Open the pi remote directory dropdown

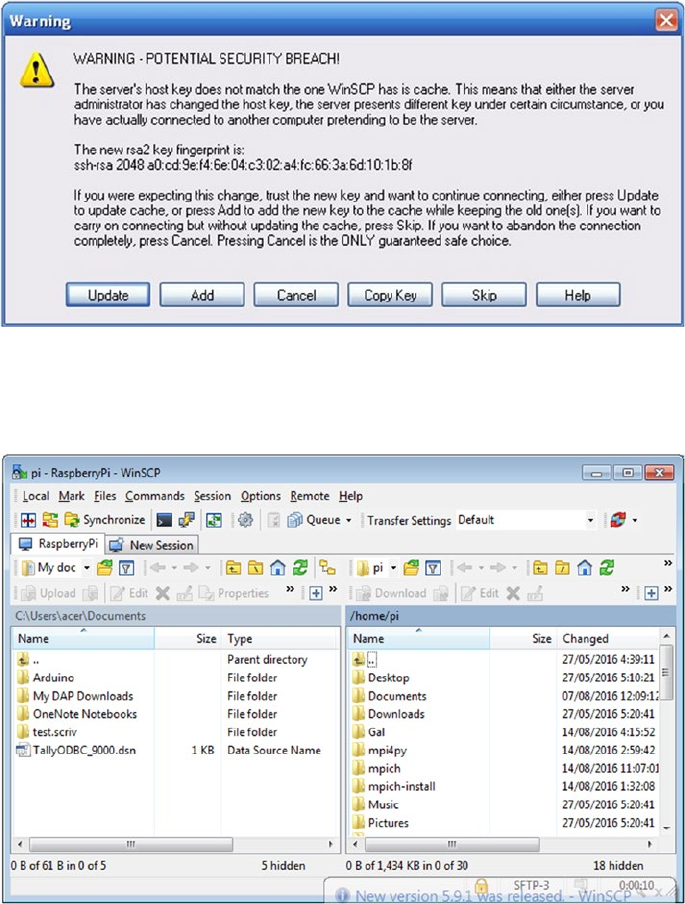pyautogui.click(x=377, y=568)
